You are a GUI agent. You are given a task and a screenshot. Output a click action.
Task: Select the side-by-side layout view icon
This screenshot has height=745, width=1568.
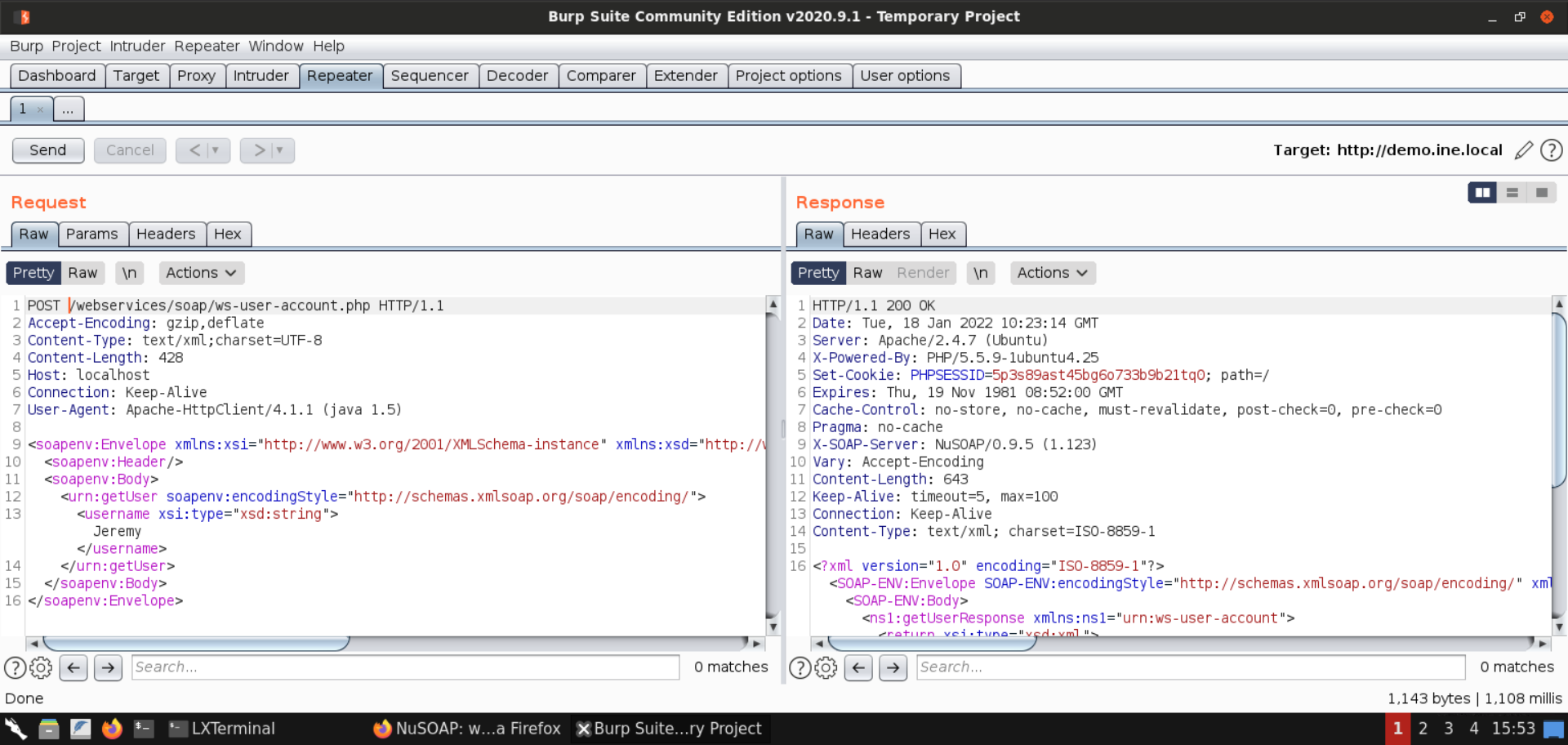pos(1481,193)
